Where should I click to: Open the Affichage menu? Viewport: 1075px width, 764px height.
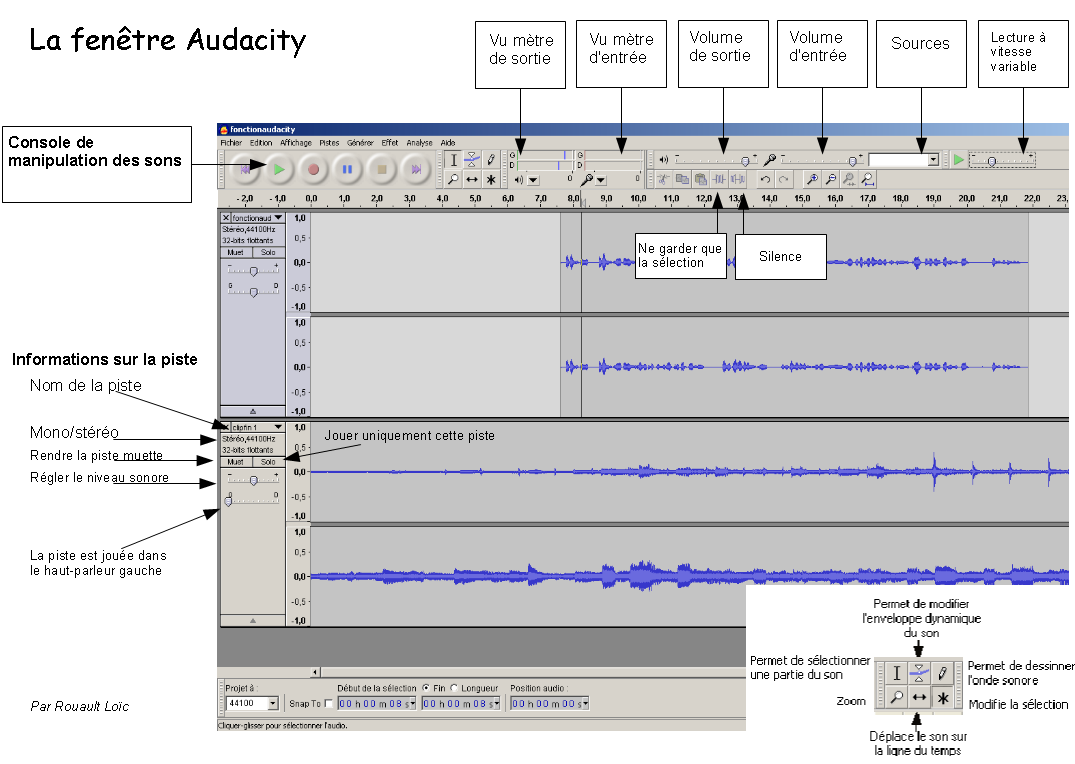point(295,143)
